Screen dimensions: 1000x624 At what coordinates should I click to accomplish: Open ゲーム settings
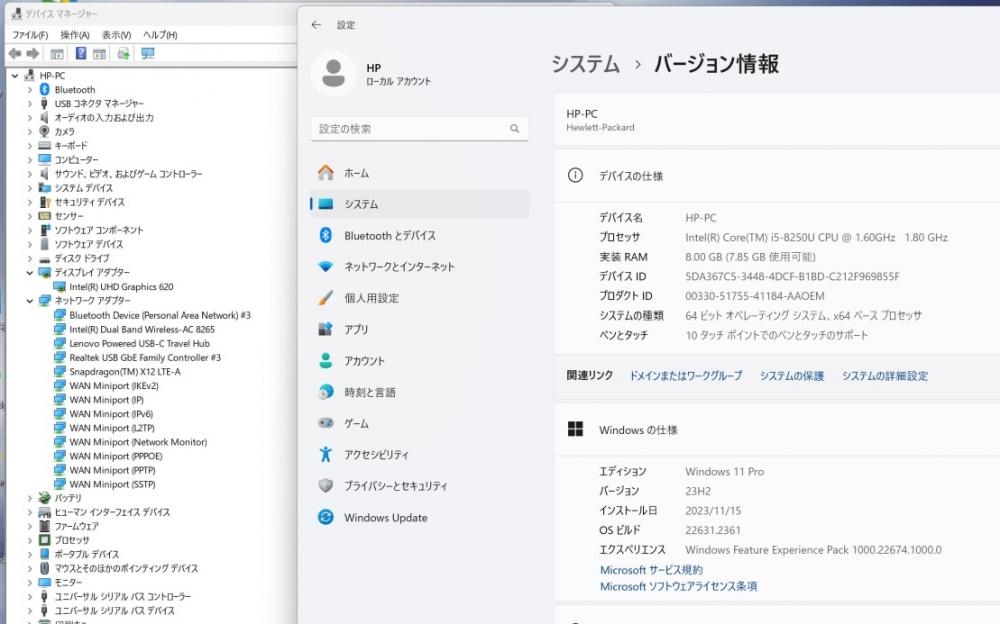point(420,423)
